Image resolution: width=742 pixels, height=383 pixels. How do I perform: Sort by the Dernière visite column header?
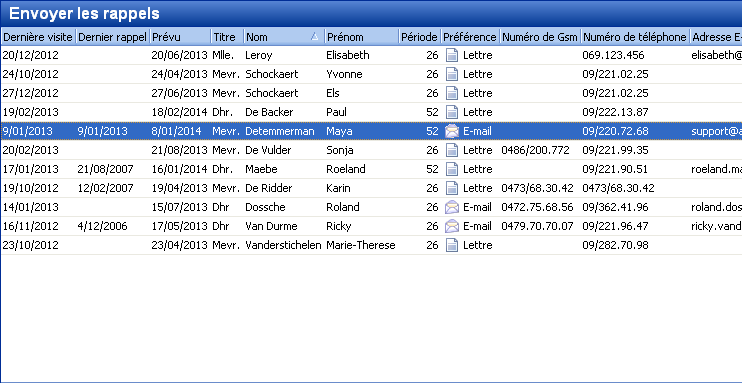click(x=38, y=36)
